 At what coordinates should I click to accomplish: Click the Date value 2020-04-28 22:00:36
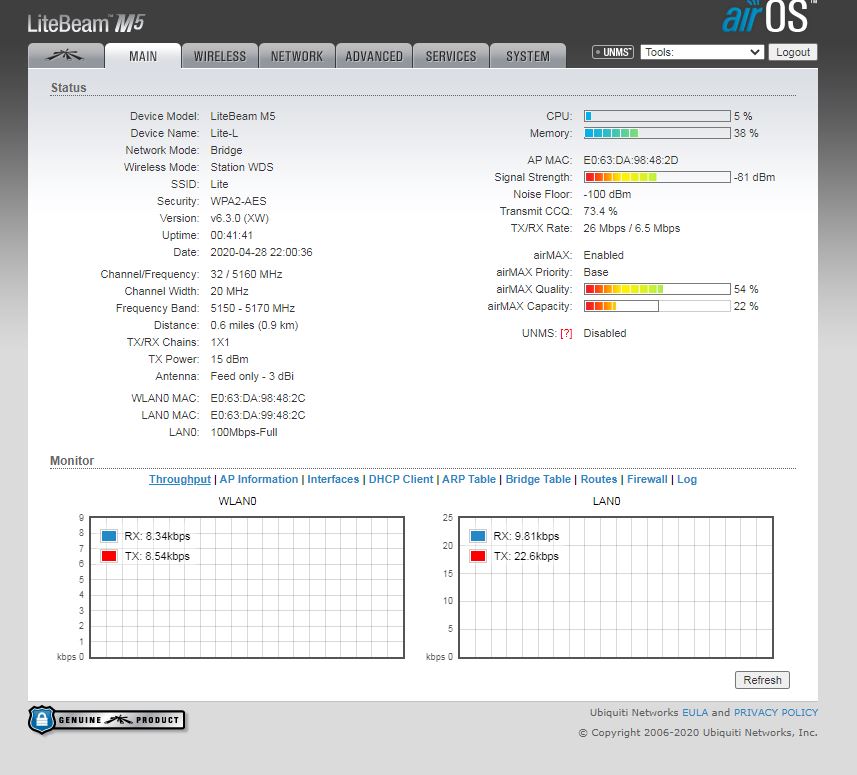(261, 253)
